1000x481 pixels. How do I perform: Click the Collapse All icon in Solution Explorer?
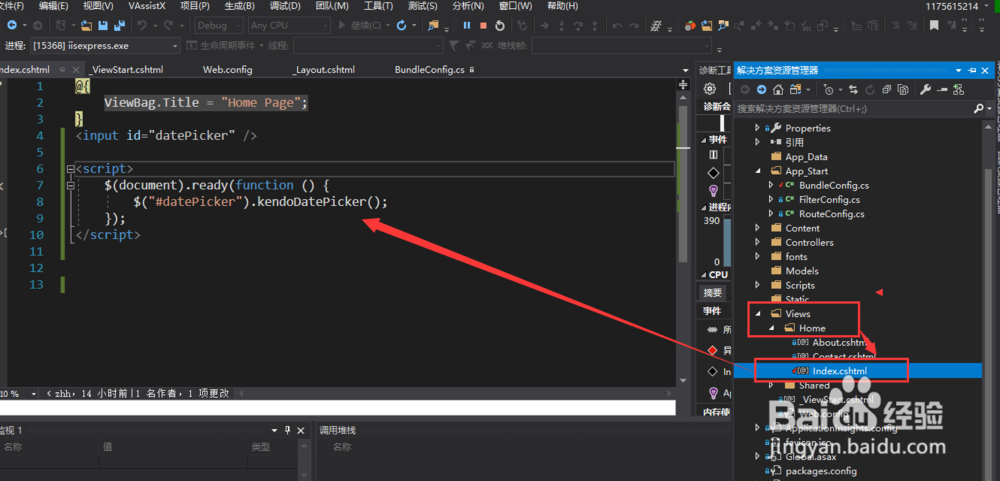point(886,90)
